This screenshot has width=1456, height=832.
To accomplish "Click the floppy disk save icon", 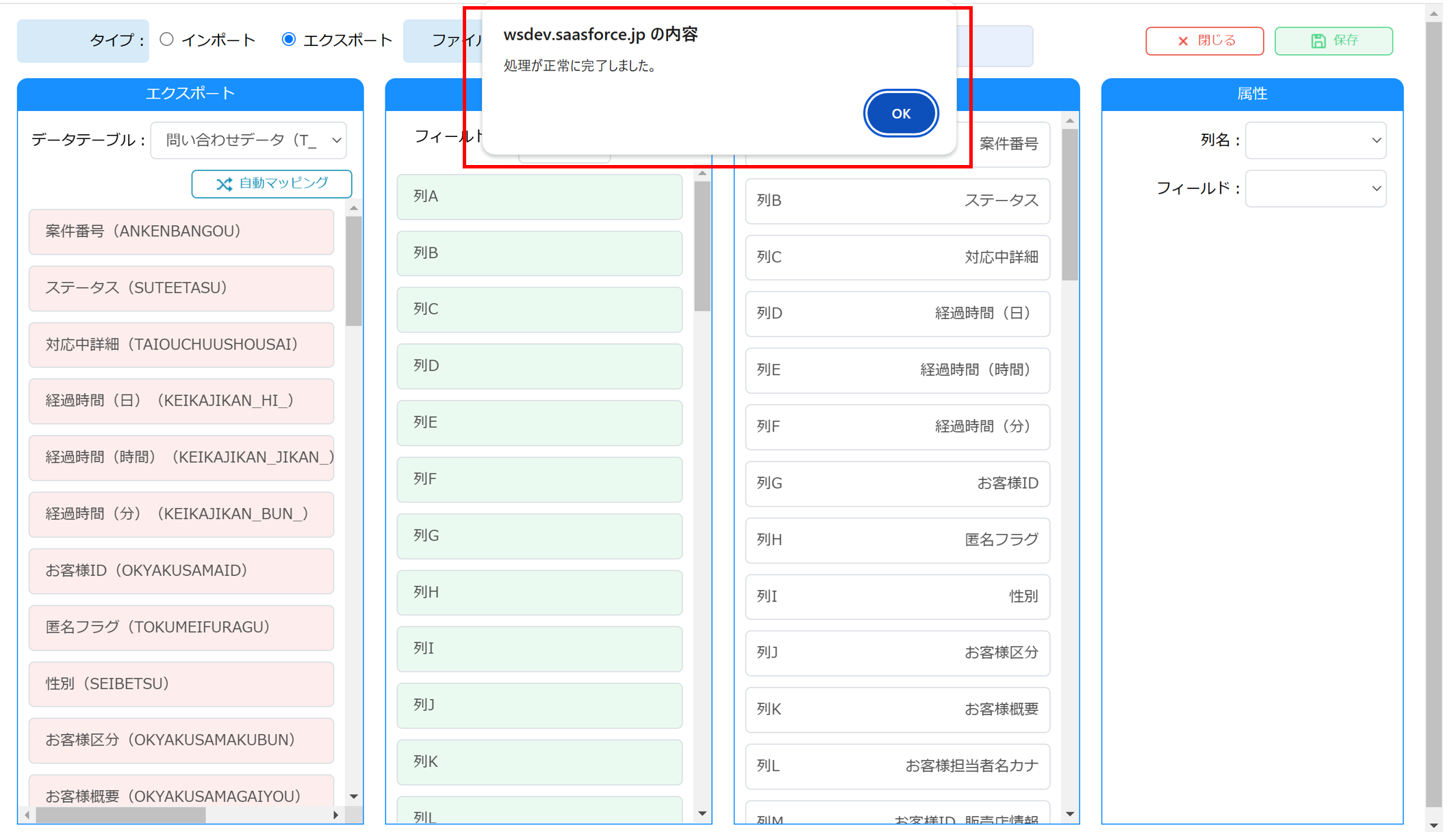I will (x=1318, y=41).
